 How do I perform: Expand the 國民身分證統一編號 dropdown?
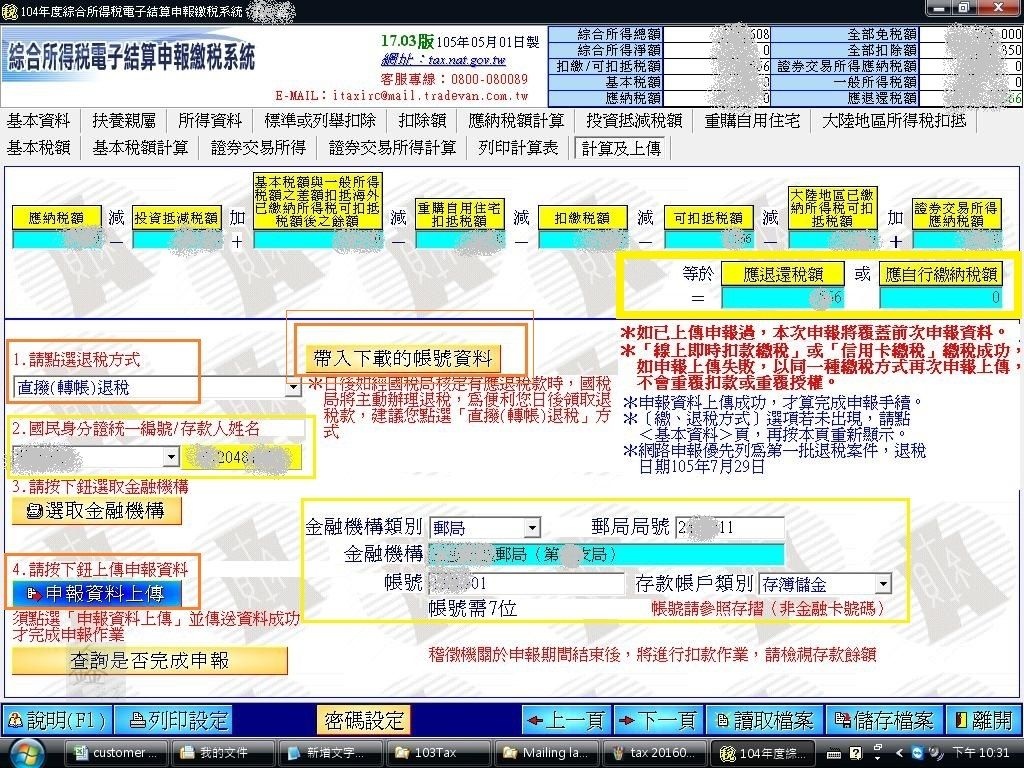171,456
